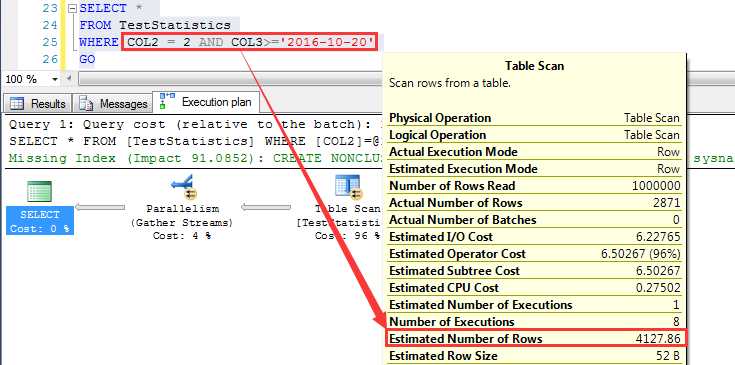Image resolution: width=735 pixels, height=365 pixels.
Task: Collapse the SELECT statement outline at line 23
Action: pos(72,8)
